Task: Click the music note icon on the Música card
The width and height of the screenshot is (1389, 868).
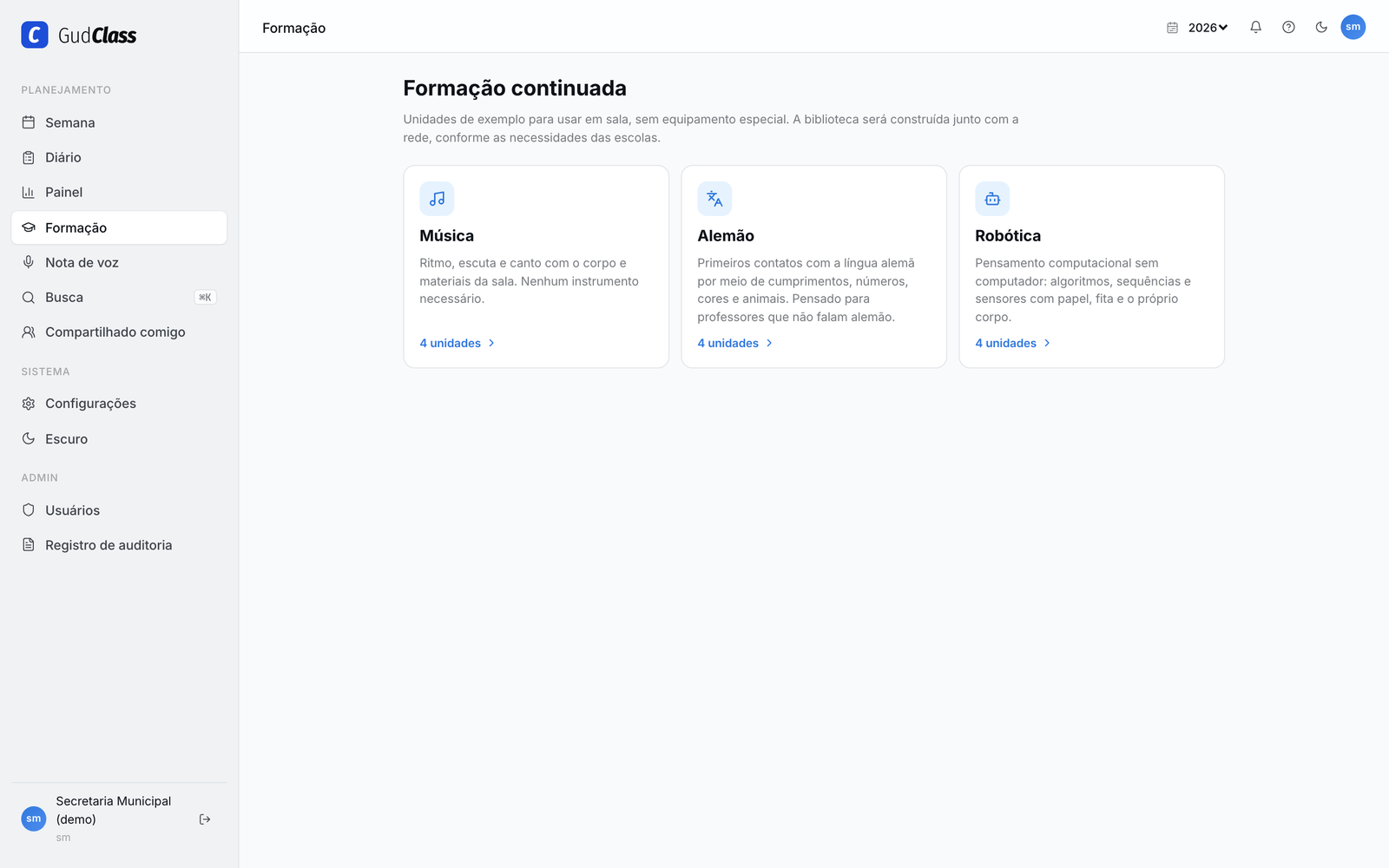Action: (x=437, y=199)
